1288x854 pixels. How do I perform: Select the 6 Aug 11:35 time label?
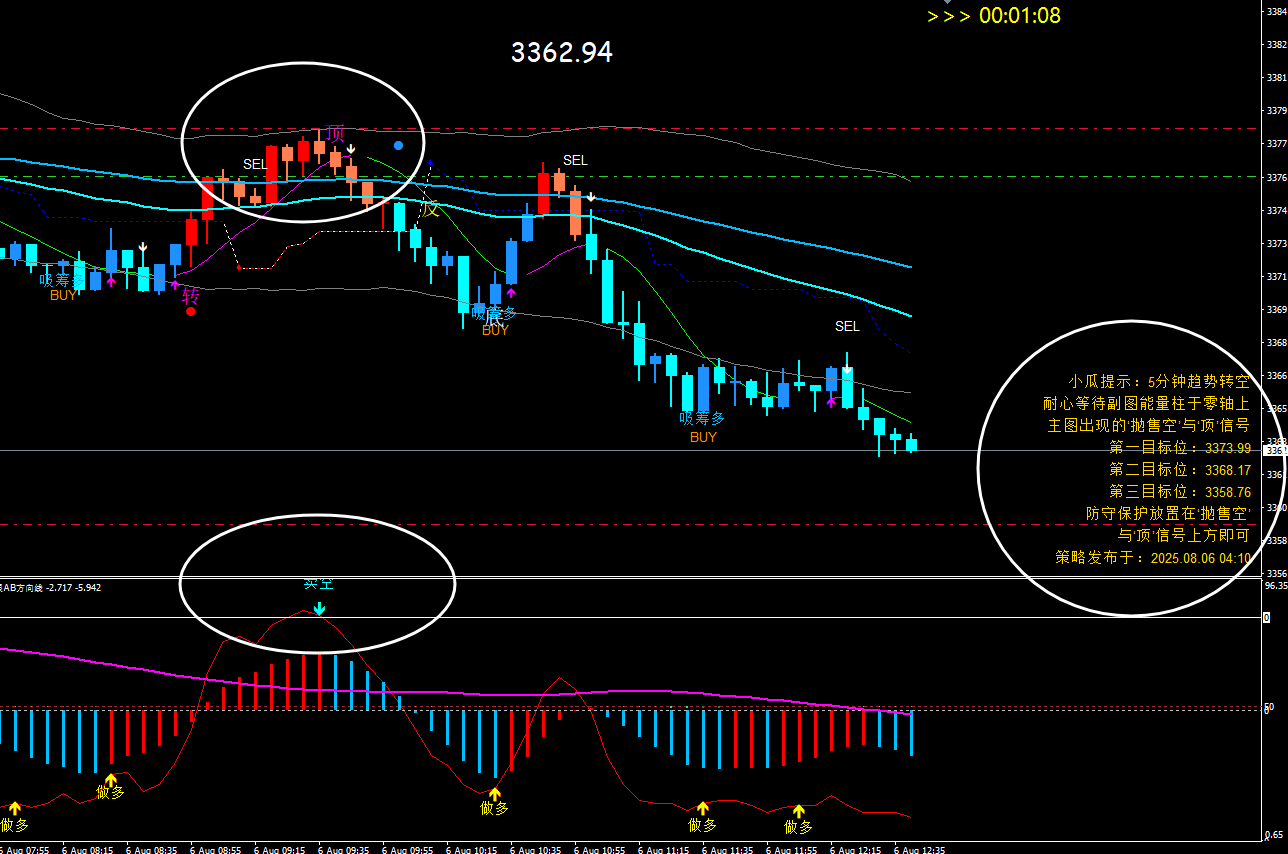(729, 849)
